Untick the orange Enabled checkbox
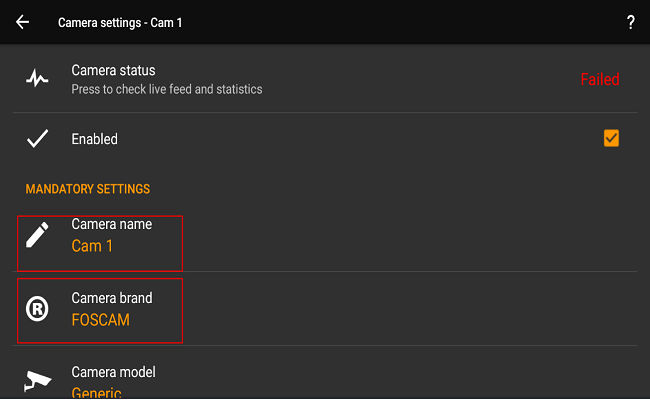This screenshot has width=650, height=400. pyautogui.click(x=611, y=139)
